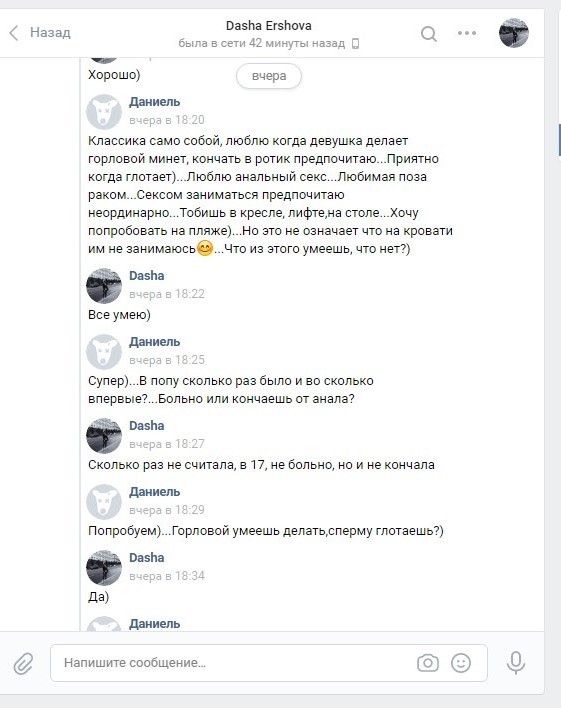Click the camera photo icon
Screen dimensions: 561x708
[x=428, y=663]
